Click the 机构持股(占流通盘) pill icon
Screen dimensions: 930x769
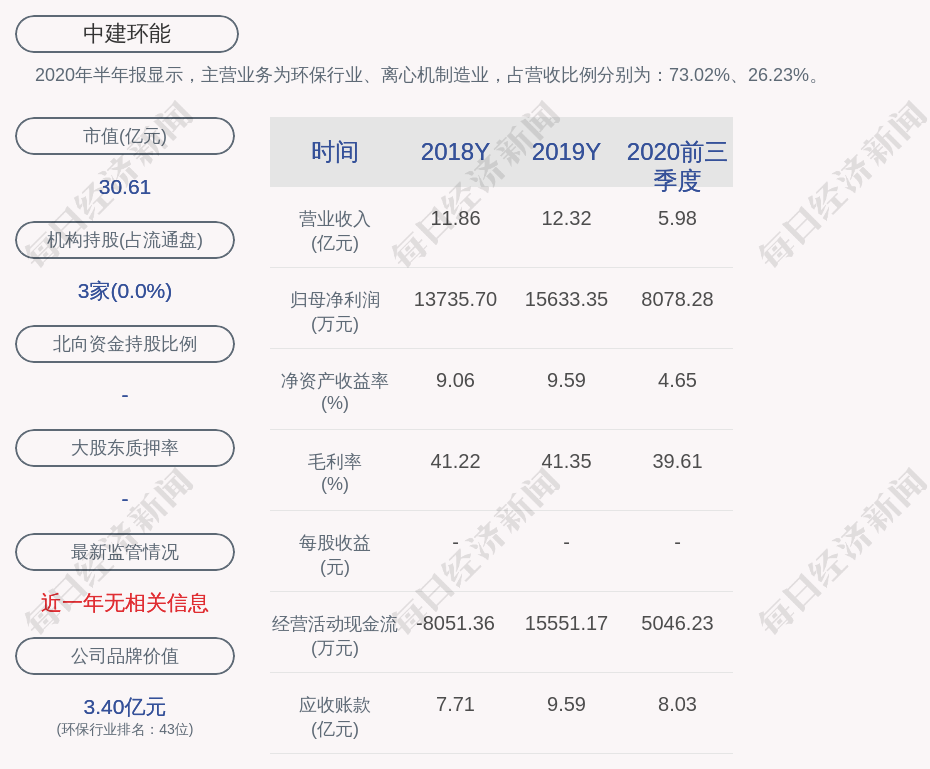coord(125,240)
